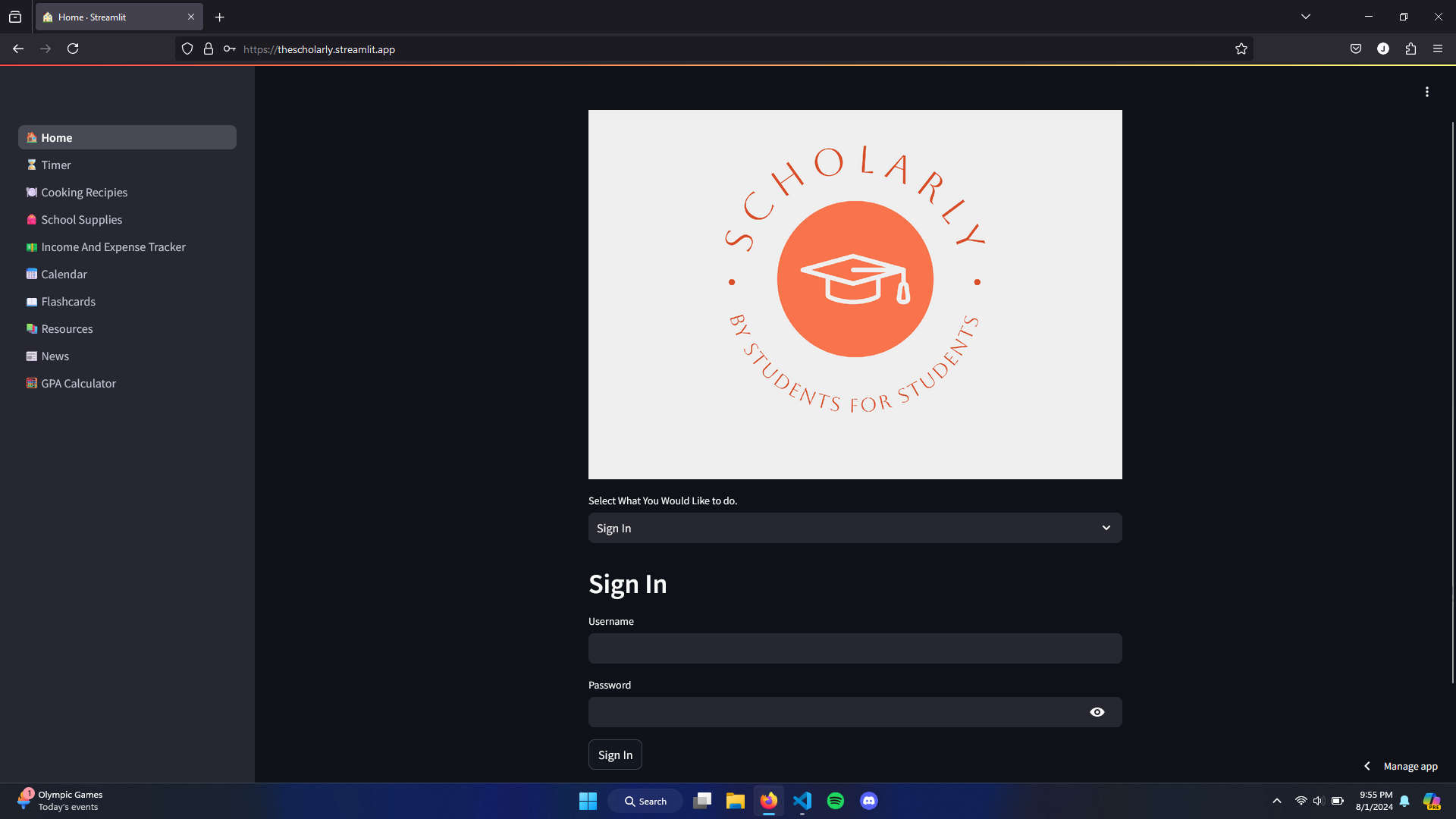Open the Firefox hamburger menu

point(1438,49)
